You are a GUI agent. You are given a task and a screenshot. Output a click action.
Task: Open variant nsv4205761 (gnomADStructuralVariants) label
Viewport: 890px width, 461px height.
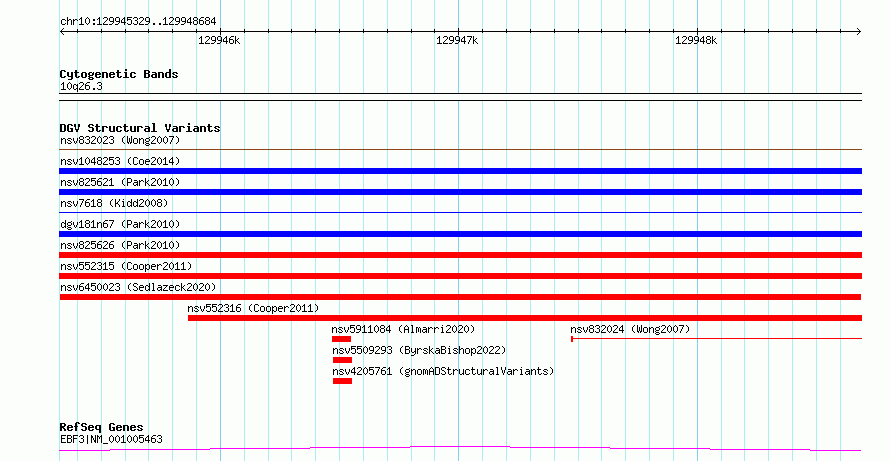pos(443,371)
